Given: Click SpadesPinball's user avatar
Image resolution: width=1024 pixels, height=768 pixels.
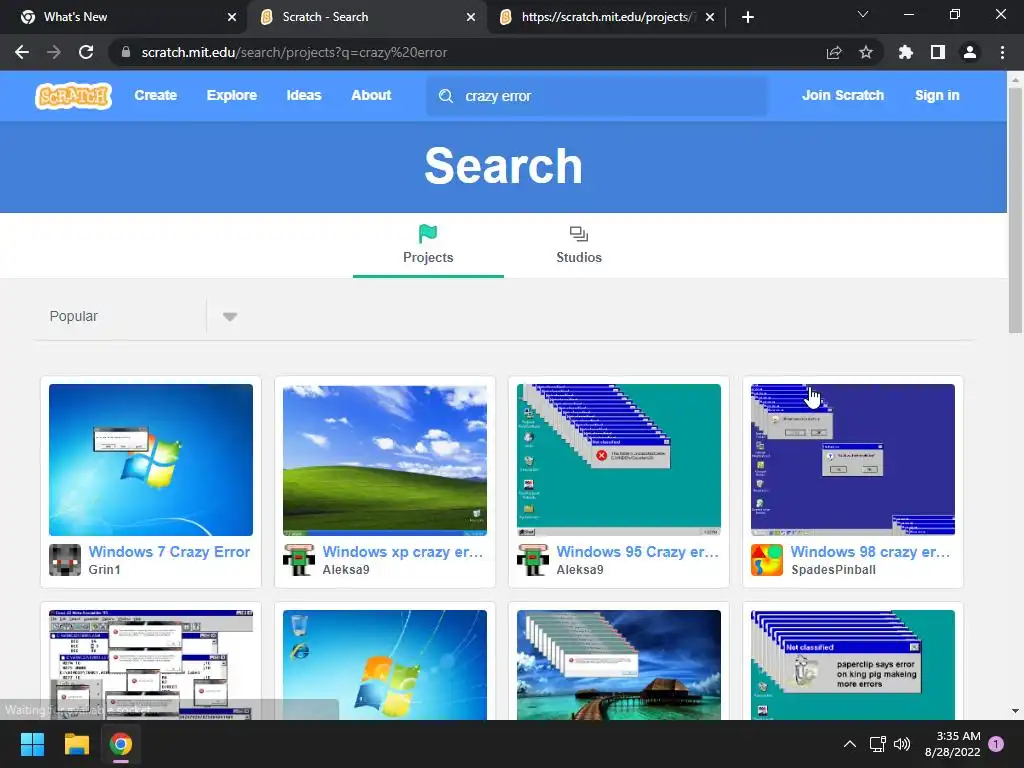Looking at the screenshot, I should pos(767,560).
